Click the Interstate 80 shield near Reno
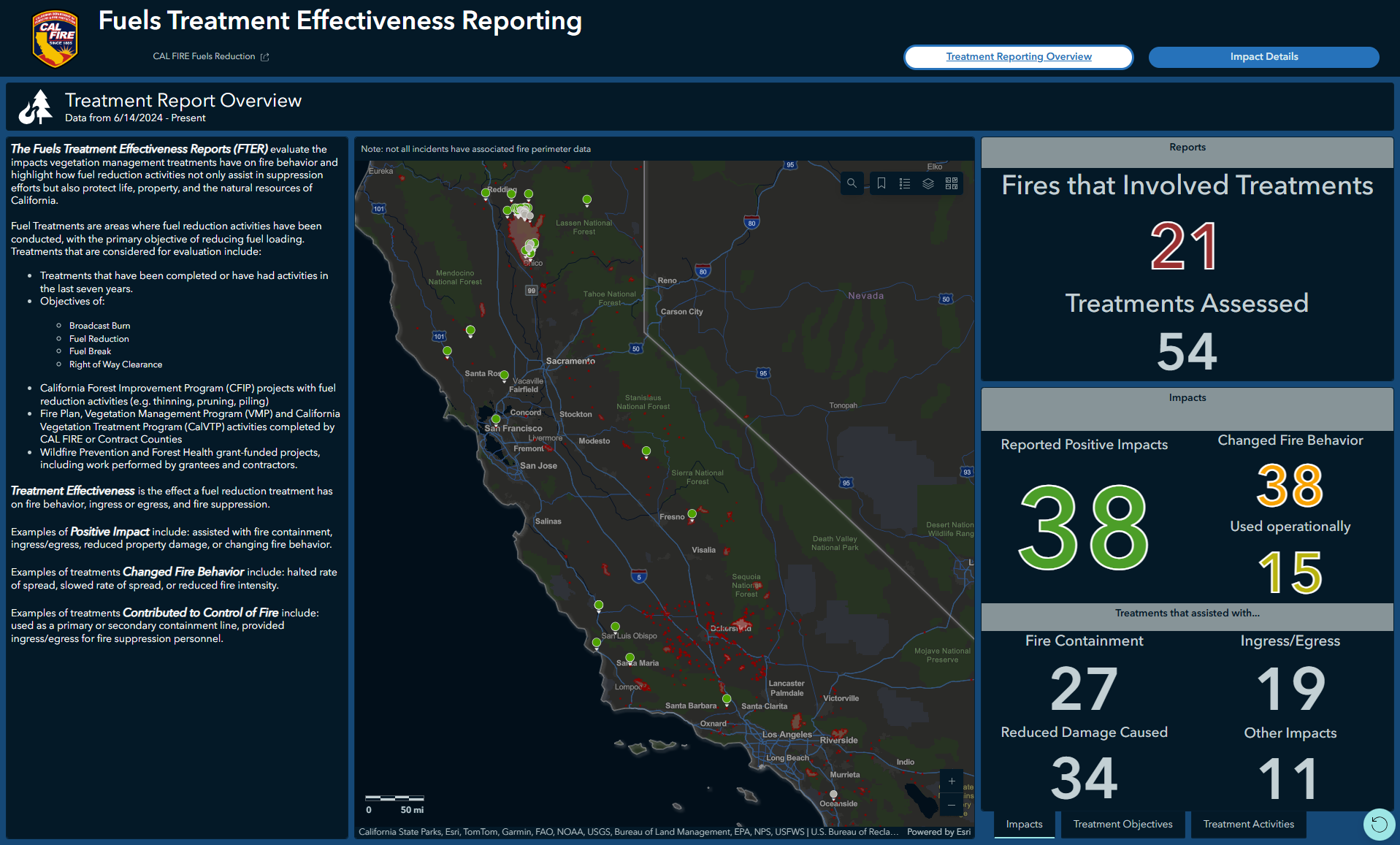 point(703,270)
